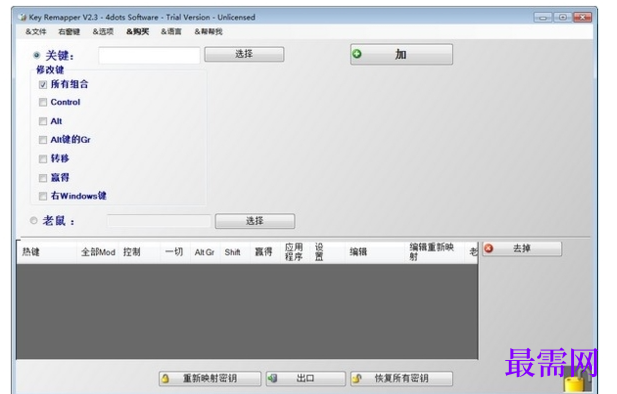The image size is (617, 394).
Task: Open the &选项 menu
Action: (103, 31)
